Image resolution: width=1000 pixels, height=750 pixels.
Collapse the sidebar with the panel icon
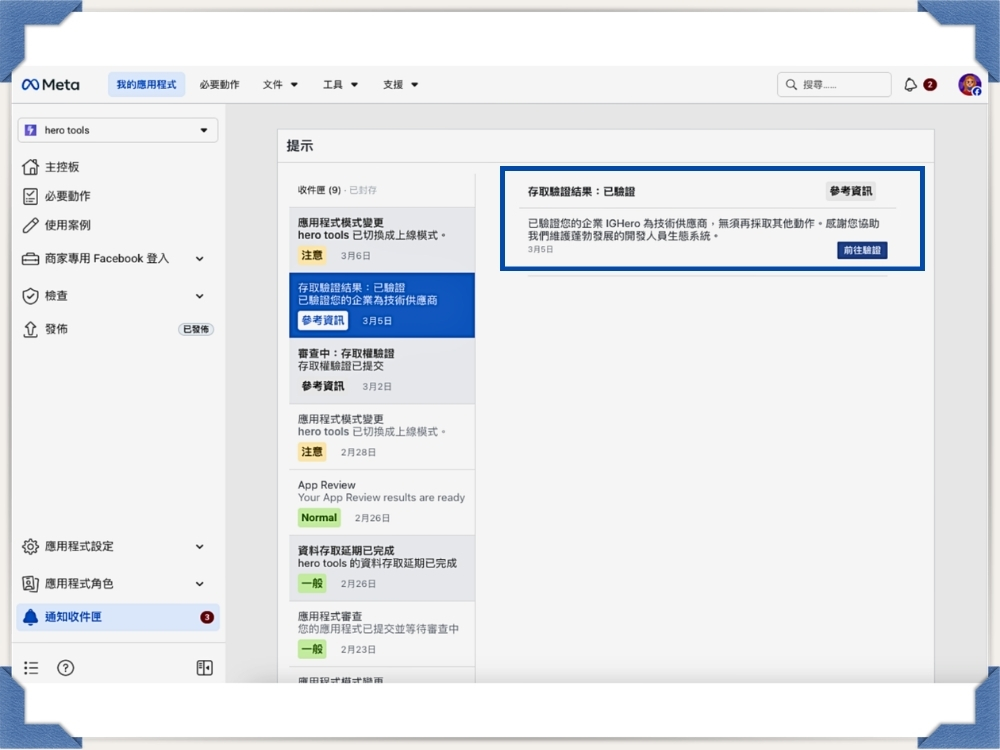click(x=204, y=668)
